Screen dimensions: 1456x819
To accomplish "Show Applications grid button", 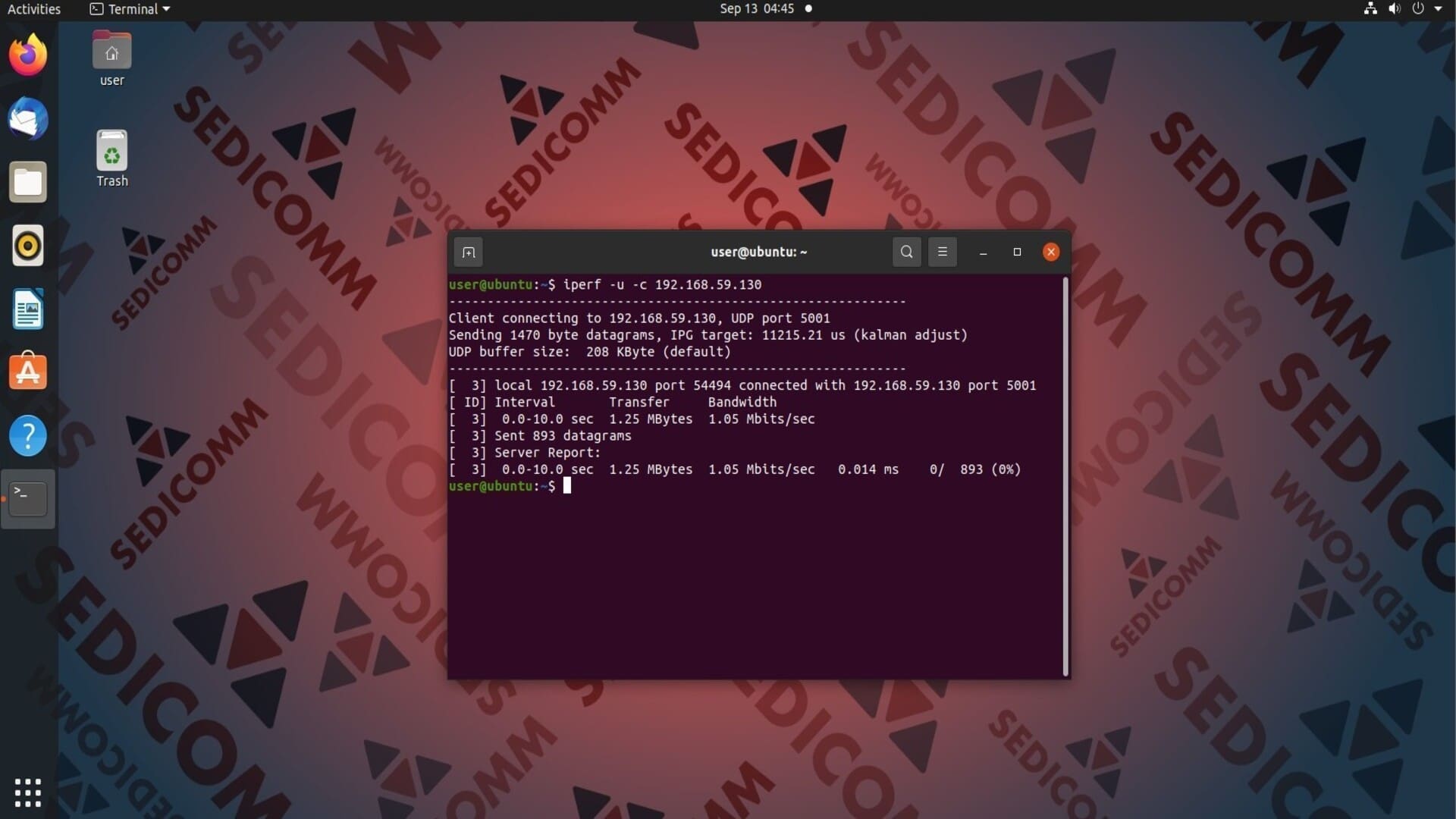I will pos(28,792).
